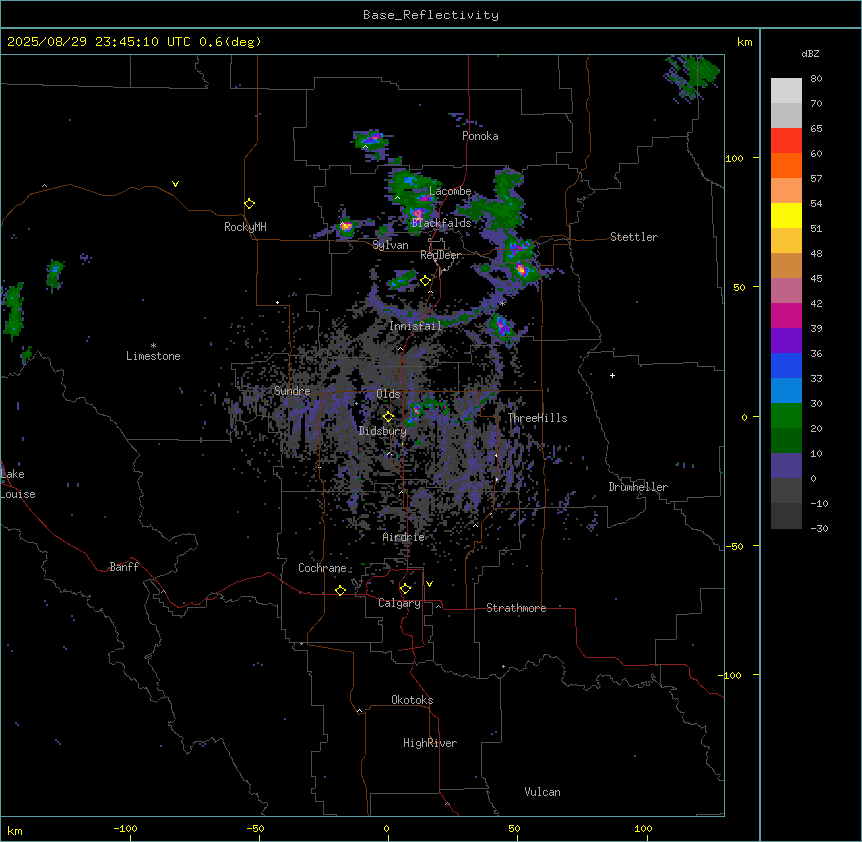The image size is (862, 842).
Task: Select the Didsbury label
Action: (x=383, y=431)
